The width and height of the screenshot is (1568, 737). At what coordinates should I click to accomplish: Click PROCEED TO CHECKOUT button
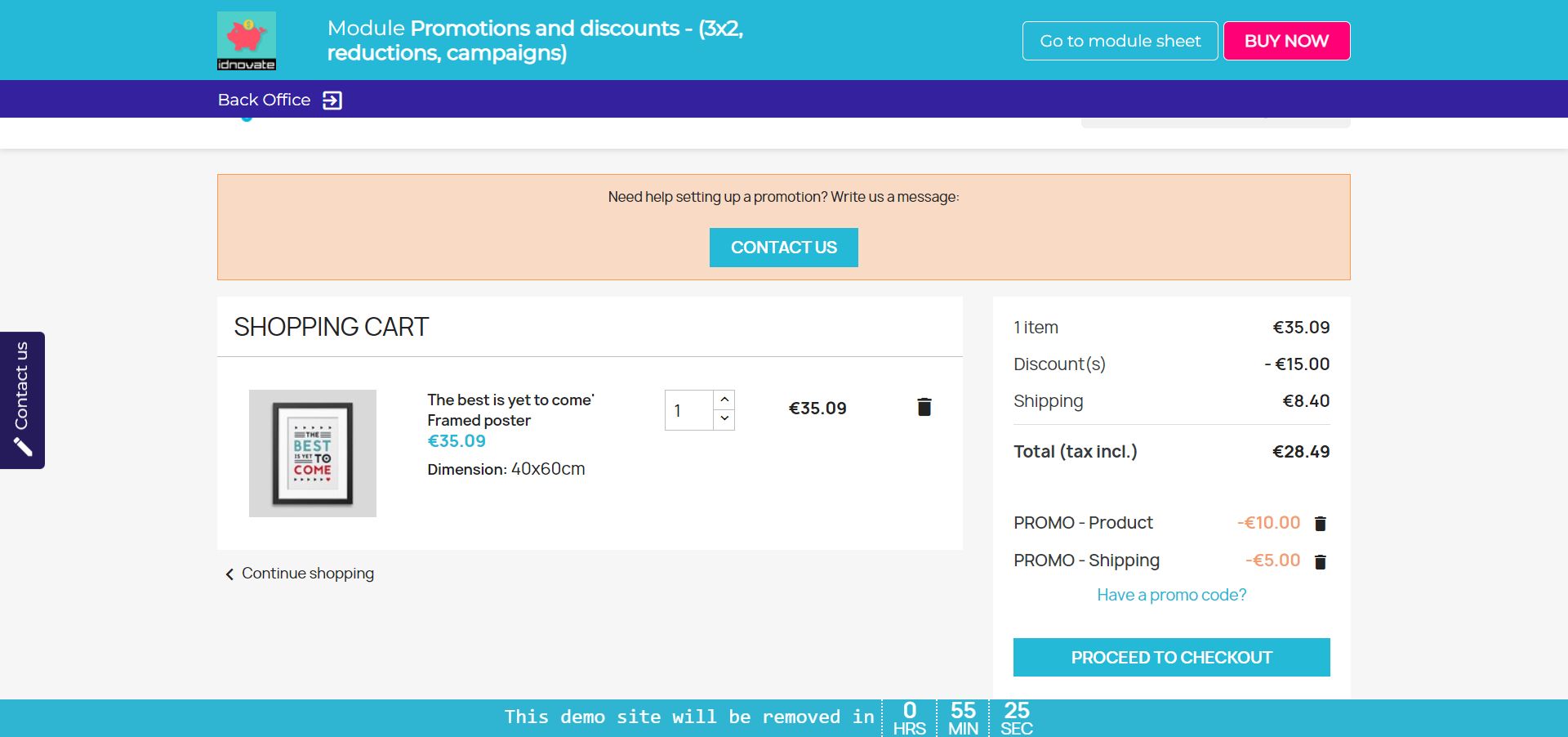point(1171,658)
